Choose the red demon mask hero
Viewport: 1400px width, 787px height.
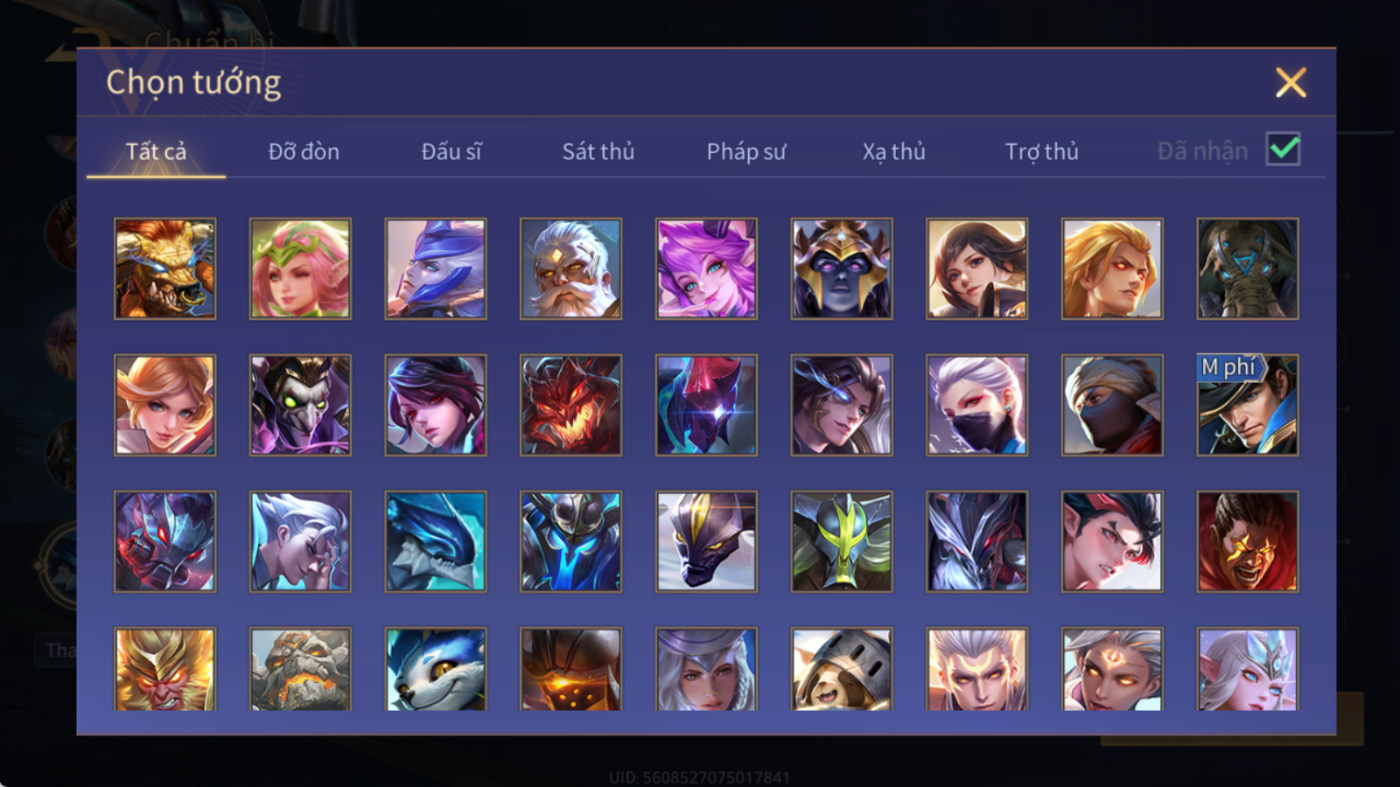coord(571,405)
